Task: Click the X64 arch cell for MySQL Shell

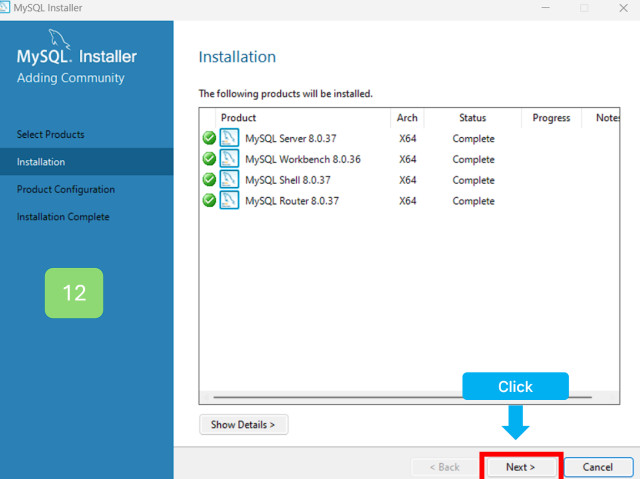Action: pos(407,180)
